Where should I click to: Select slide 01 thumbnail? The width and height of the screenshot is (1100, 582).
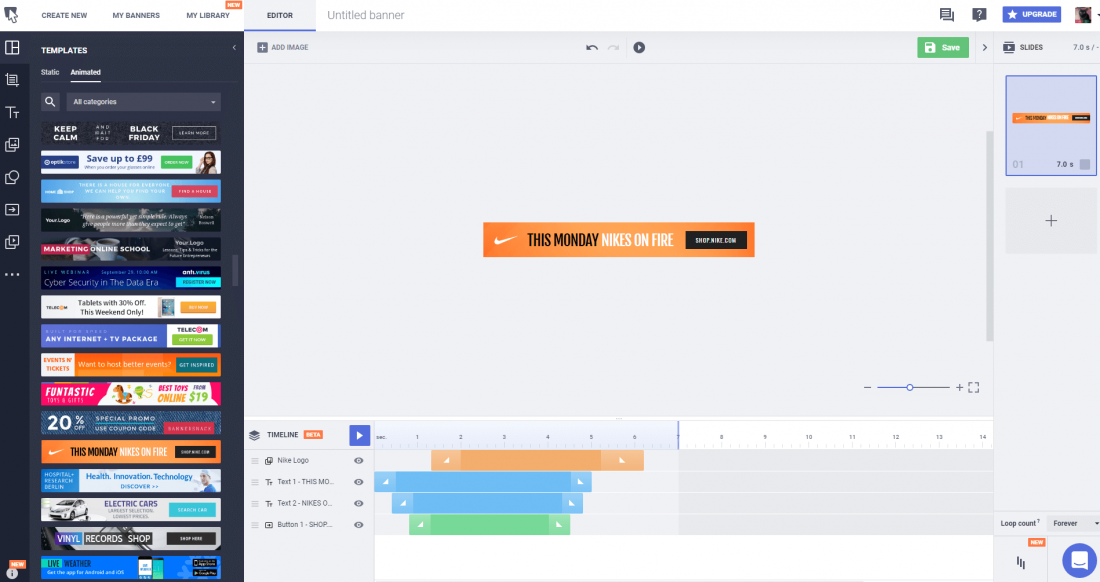tap(1051, 126)
